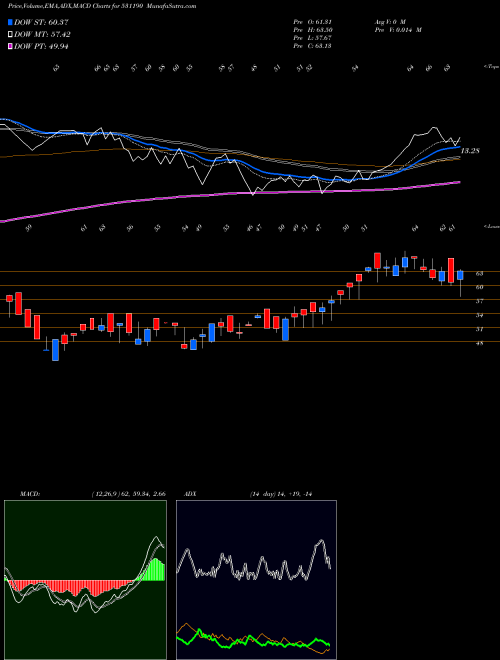This screenshot has width=500, height=660.
Task: Click the 48 price axis label
Action: [x=479, y=343]
